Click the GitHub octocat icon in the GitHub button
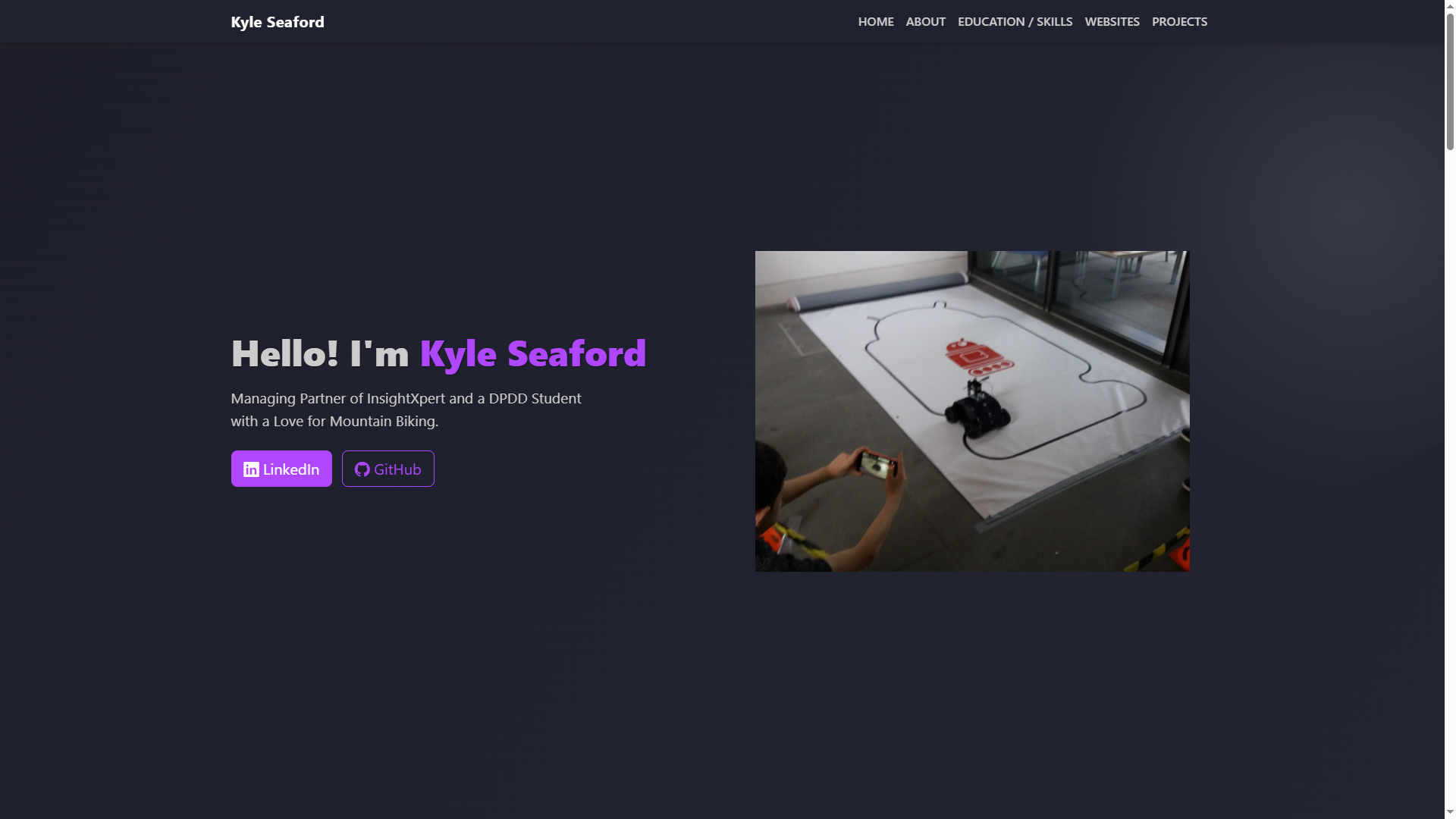1456x819 pixels. (x=362, y=469)
